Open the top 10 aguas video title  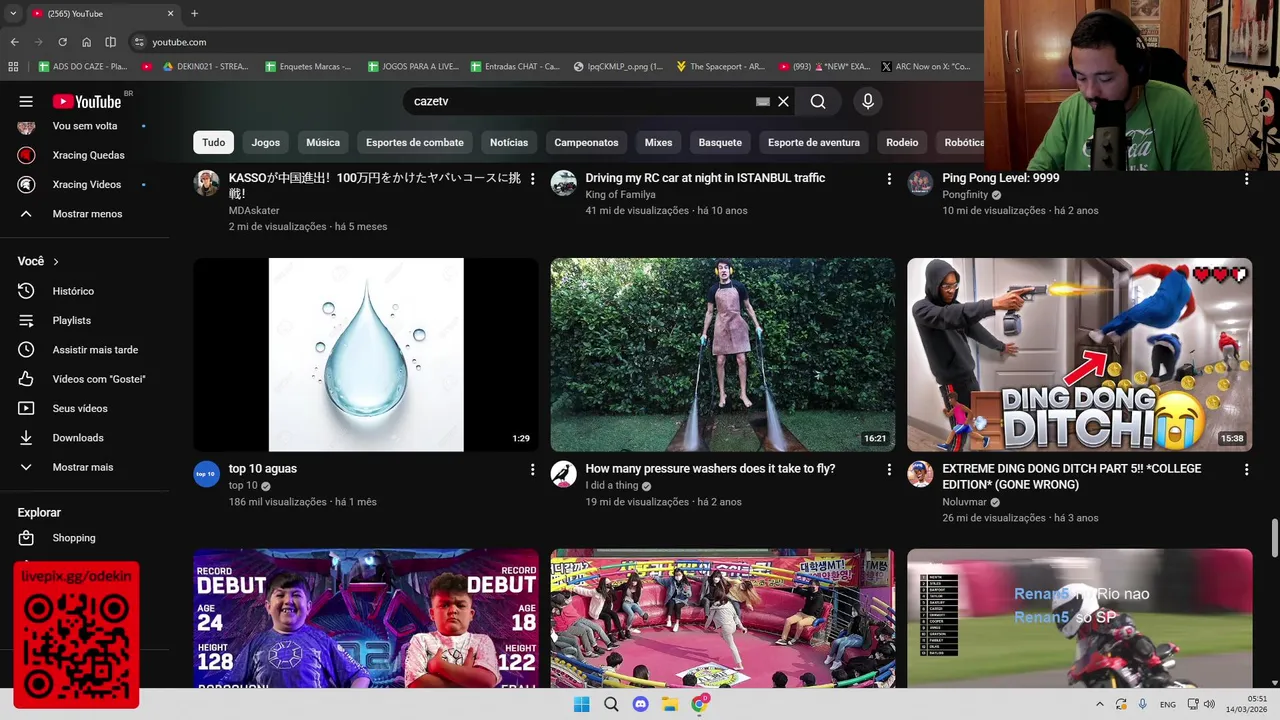[263, 469]
